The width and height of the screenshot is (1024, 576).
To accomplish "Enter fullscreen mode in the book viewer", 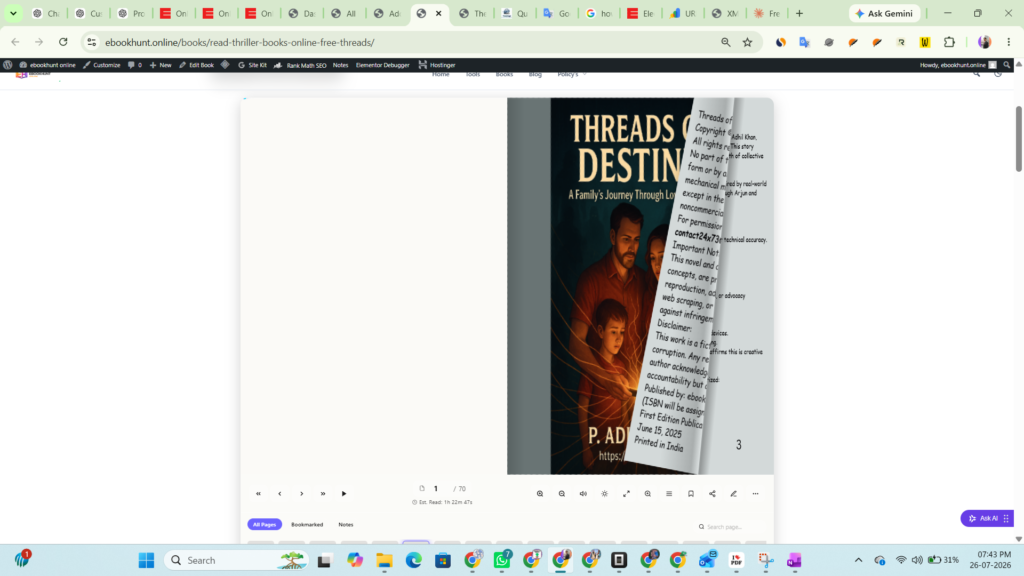I will pos(626,494).
